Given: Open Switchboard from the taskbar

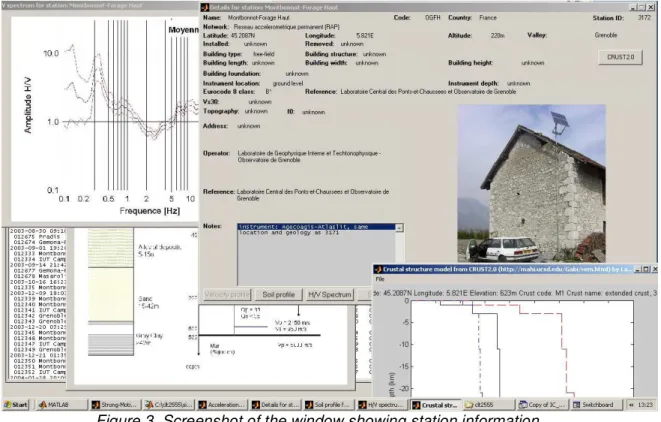Looking at the screenshot, I should tap(596, 405).
